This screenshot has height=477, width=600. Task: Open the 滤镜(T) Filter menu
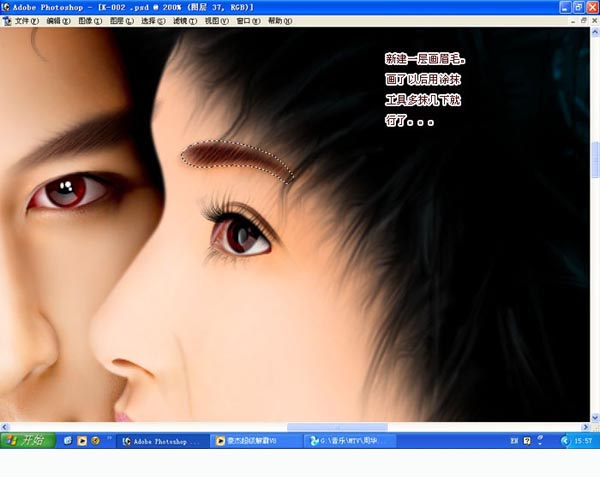tap(185, 21)
